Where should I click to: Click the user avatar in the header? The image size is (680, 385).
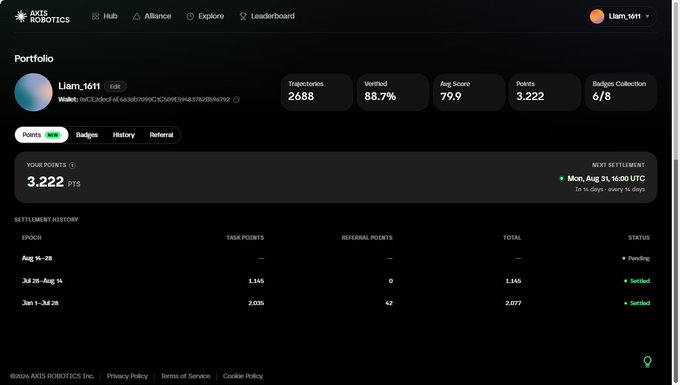[597, 16]
